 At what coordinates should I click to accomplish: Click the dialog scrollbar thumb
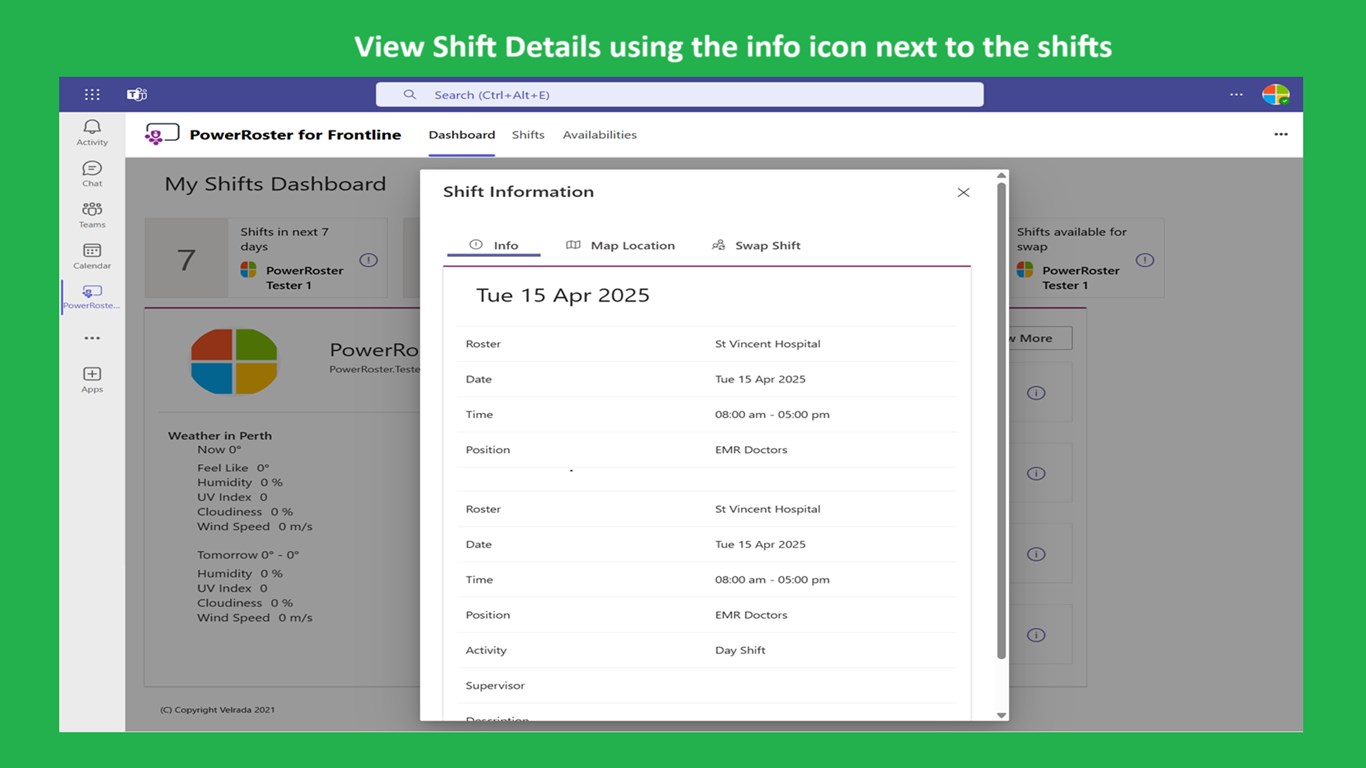[1001, 420]
